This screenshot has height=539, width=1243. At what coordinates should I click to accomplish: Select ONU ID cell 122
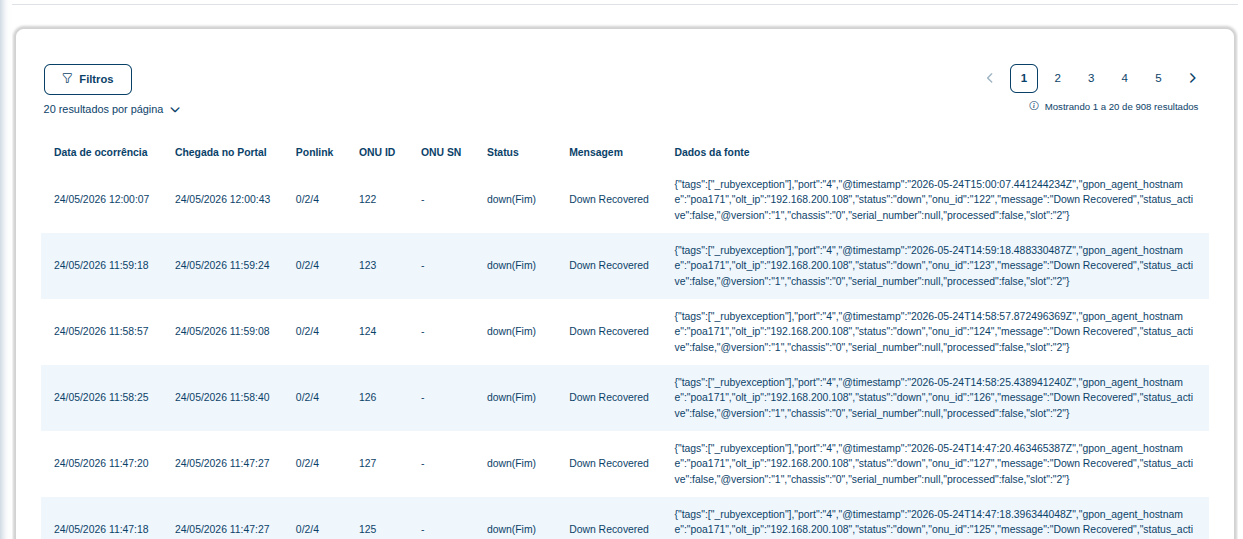click(368, 199)
